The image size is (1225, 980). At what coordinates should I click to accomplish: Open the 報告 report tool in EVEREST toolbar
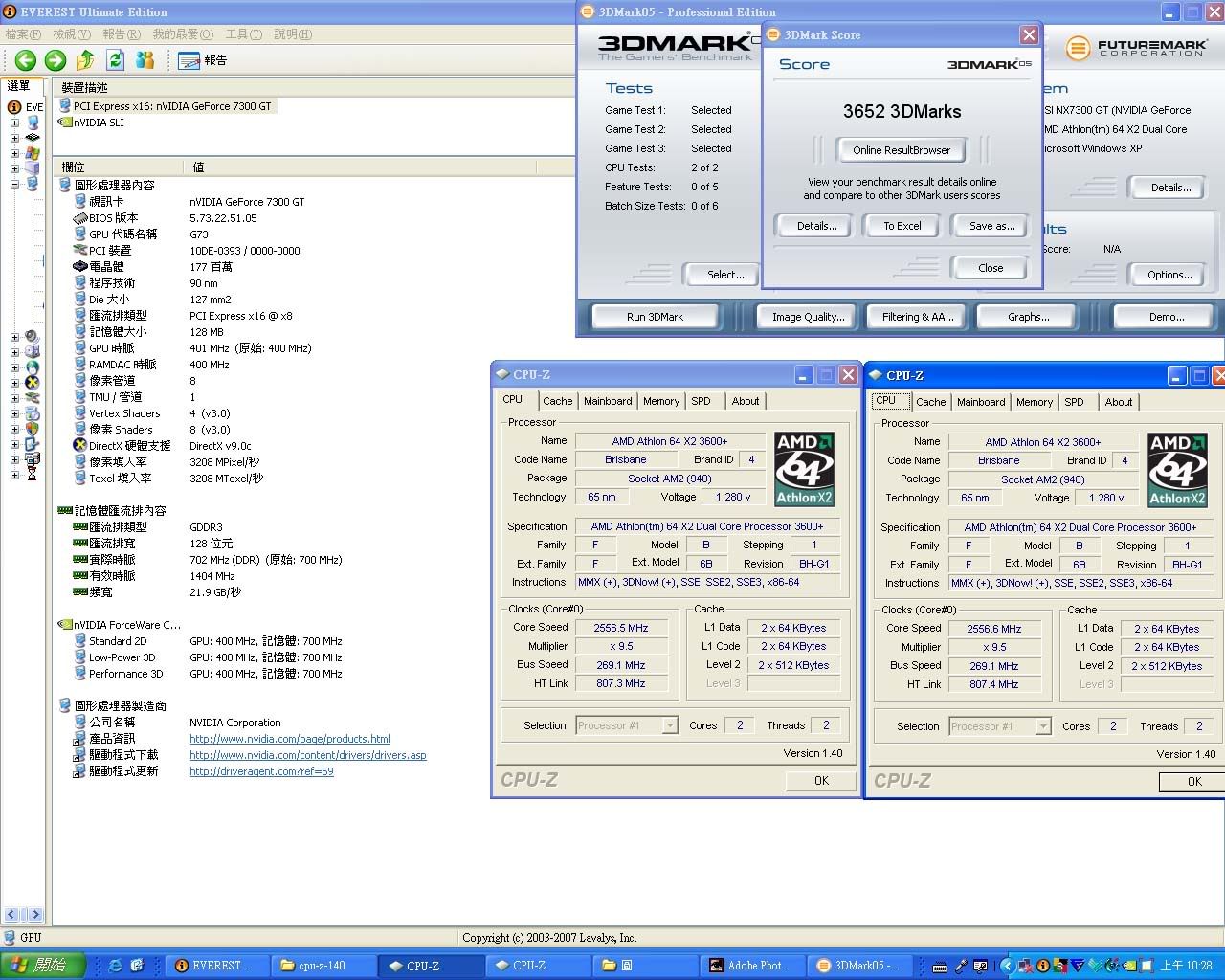click(203, 60)
